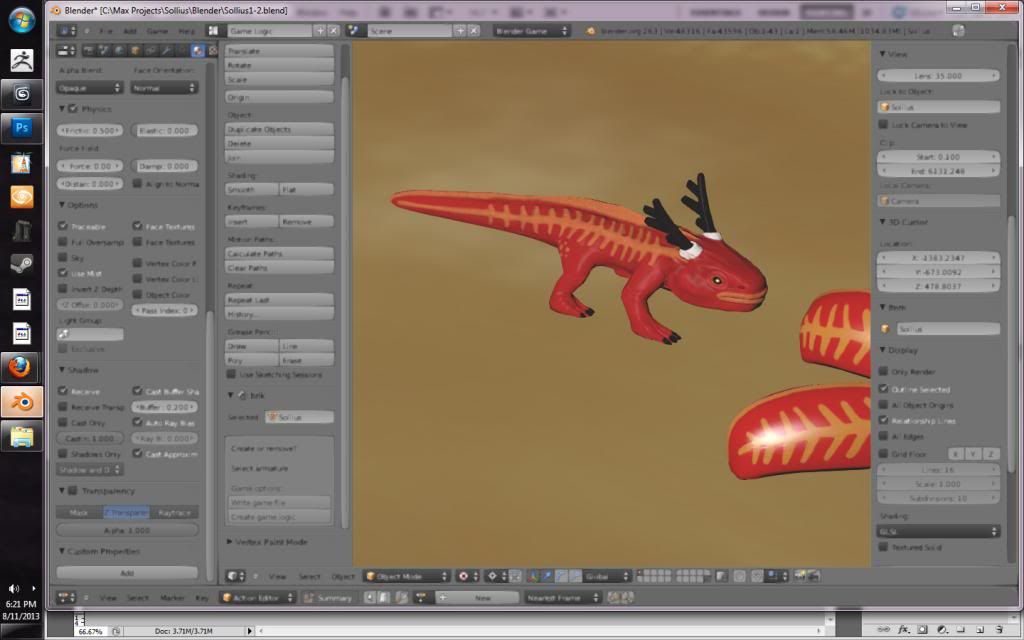Open the Game menu
The image size is (1024, 640).
point(157,31)
